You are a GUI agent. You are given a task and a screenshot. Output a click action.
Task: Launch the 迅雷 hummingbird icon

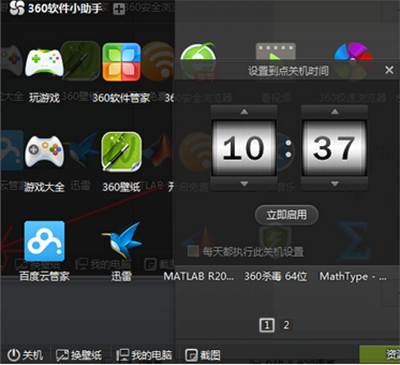(121, 240)
